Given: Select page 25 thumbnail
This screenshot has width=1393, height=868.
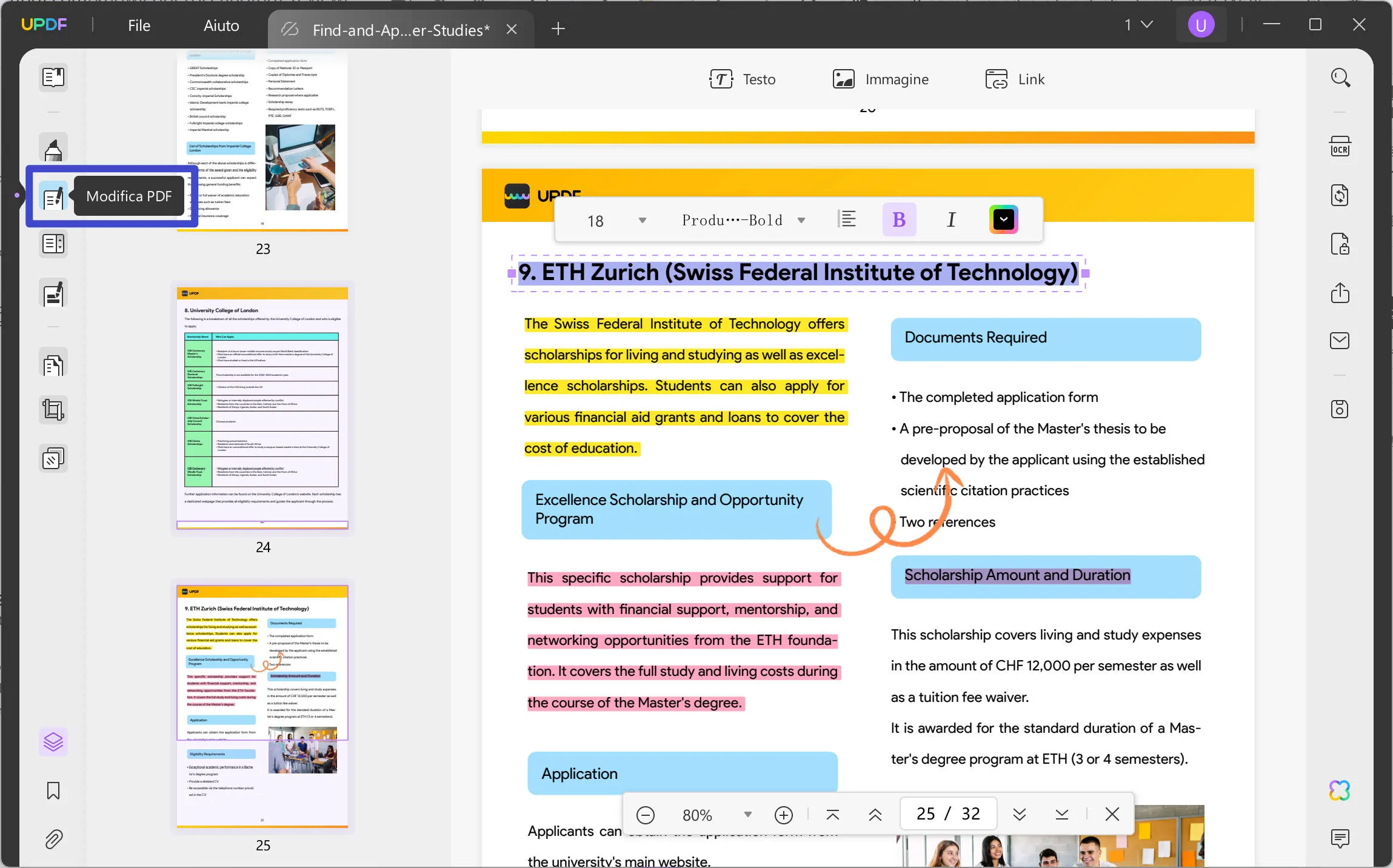Looking at the screenshot, I should coord(262,706).
